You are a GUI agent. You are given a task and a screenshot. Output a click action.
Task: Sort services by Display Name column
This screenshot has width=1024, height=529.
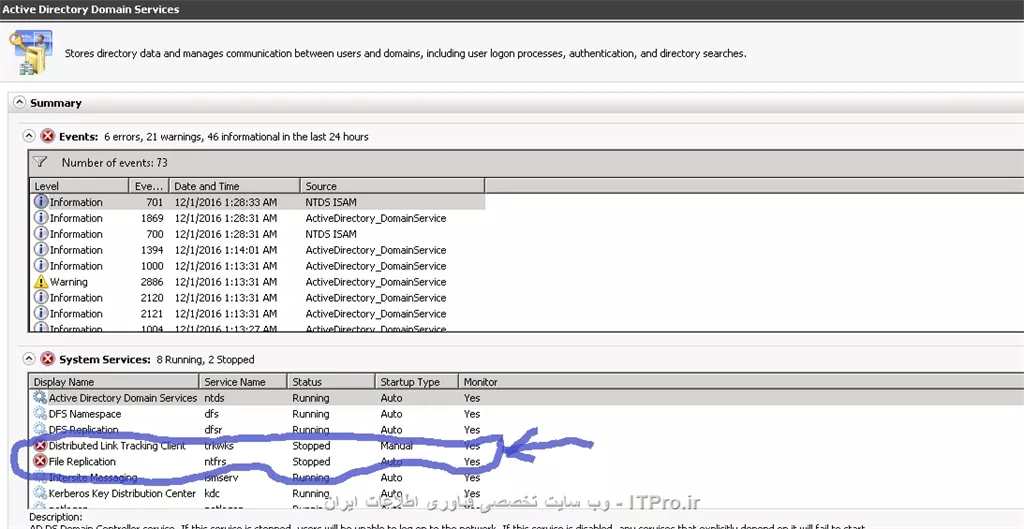pos(114,382)
